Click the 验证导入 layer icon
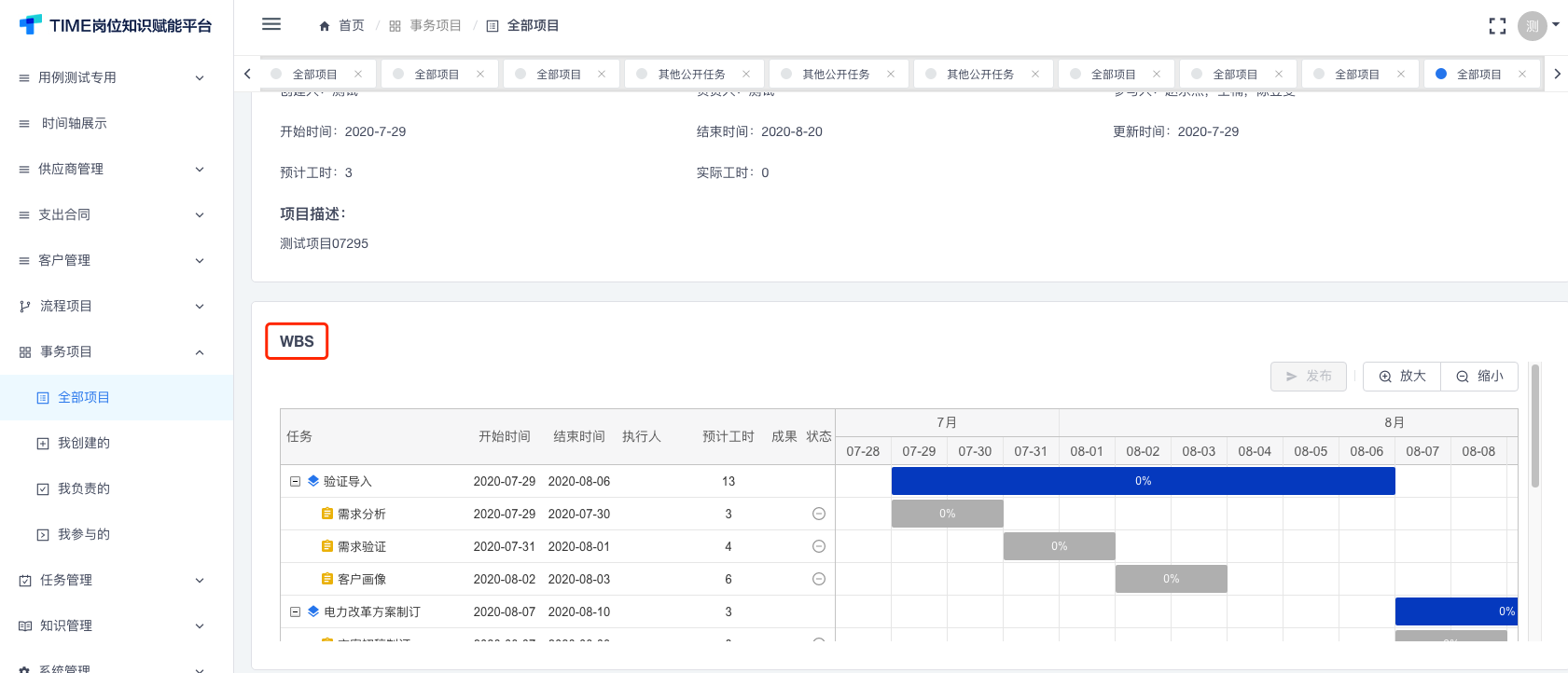The image size is (1568, 673). tap(313, 481)
